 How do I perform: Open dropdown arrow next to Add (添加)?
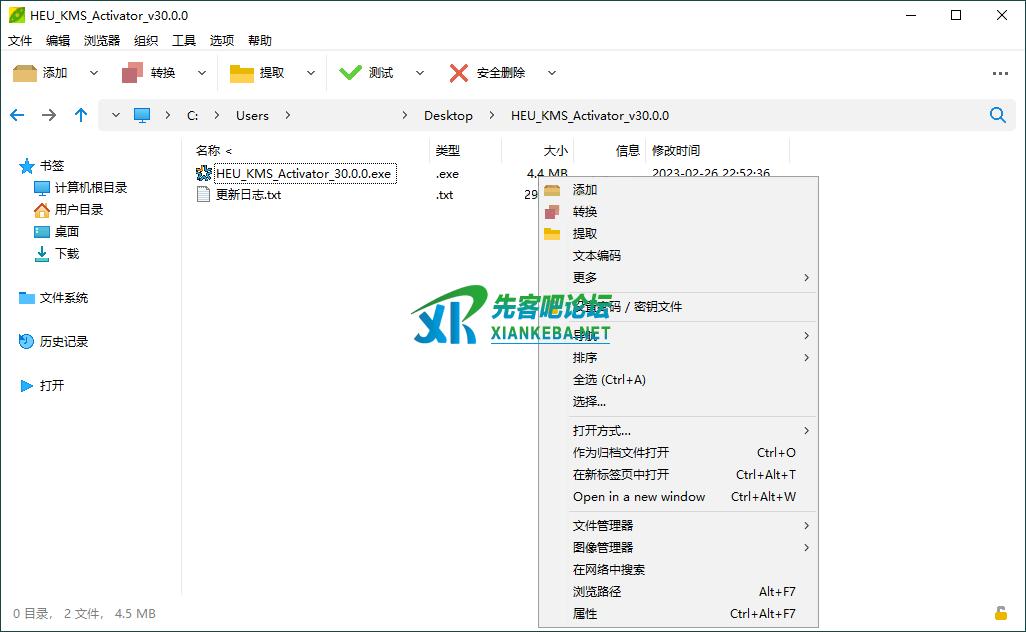coord(94,73)
